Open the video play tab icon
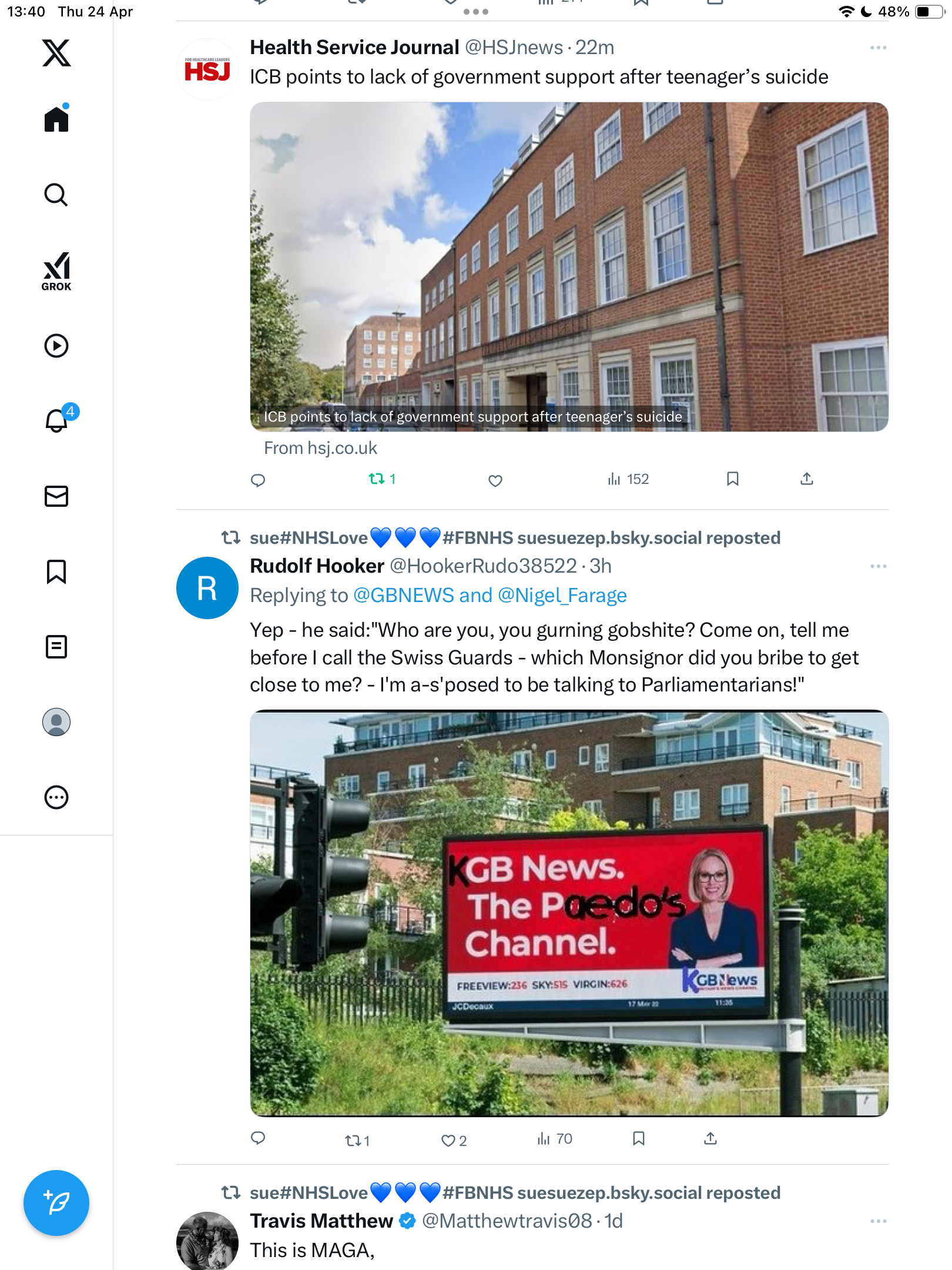 click(x=56, y=346)
